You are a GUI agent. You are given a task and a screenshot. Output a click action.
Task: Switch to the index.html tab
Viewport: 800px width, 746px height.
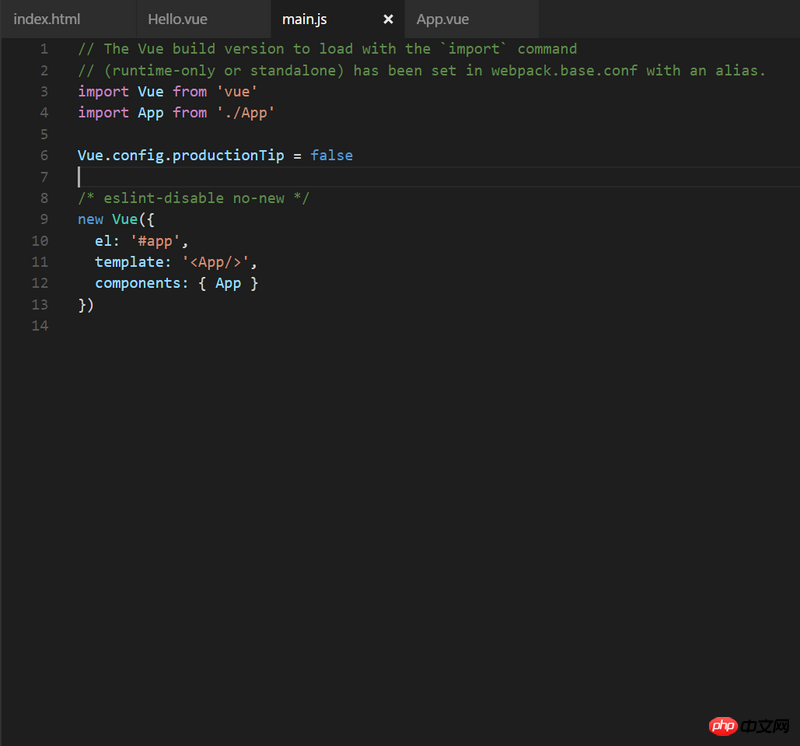click(47, 19)
